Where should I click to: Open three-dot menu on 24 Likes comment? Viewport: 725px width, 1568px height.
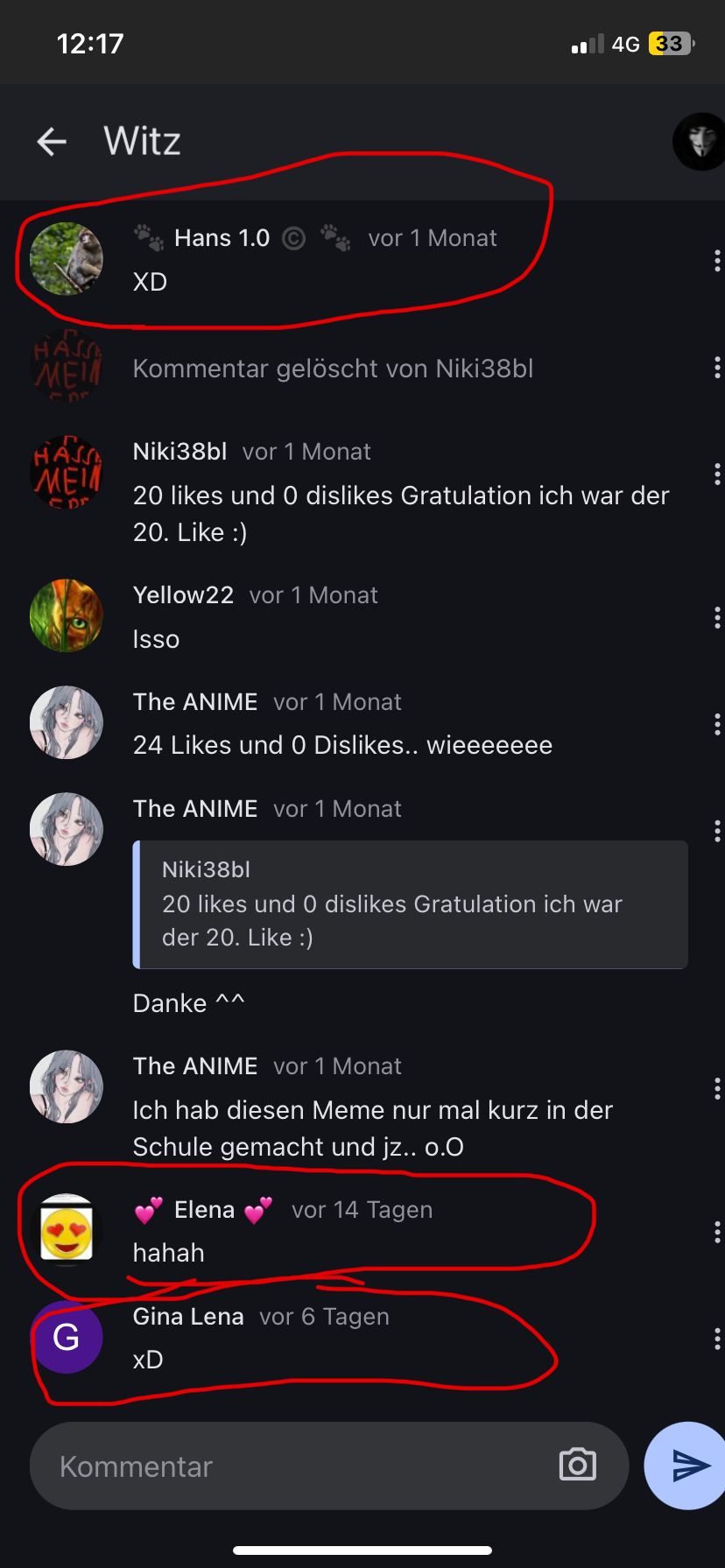(717, 724)
